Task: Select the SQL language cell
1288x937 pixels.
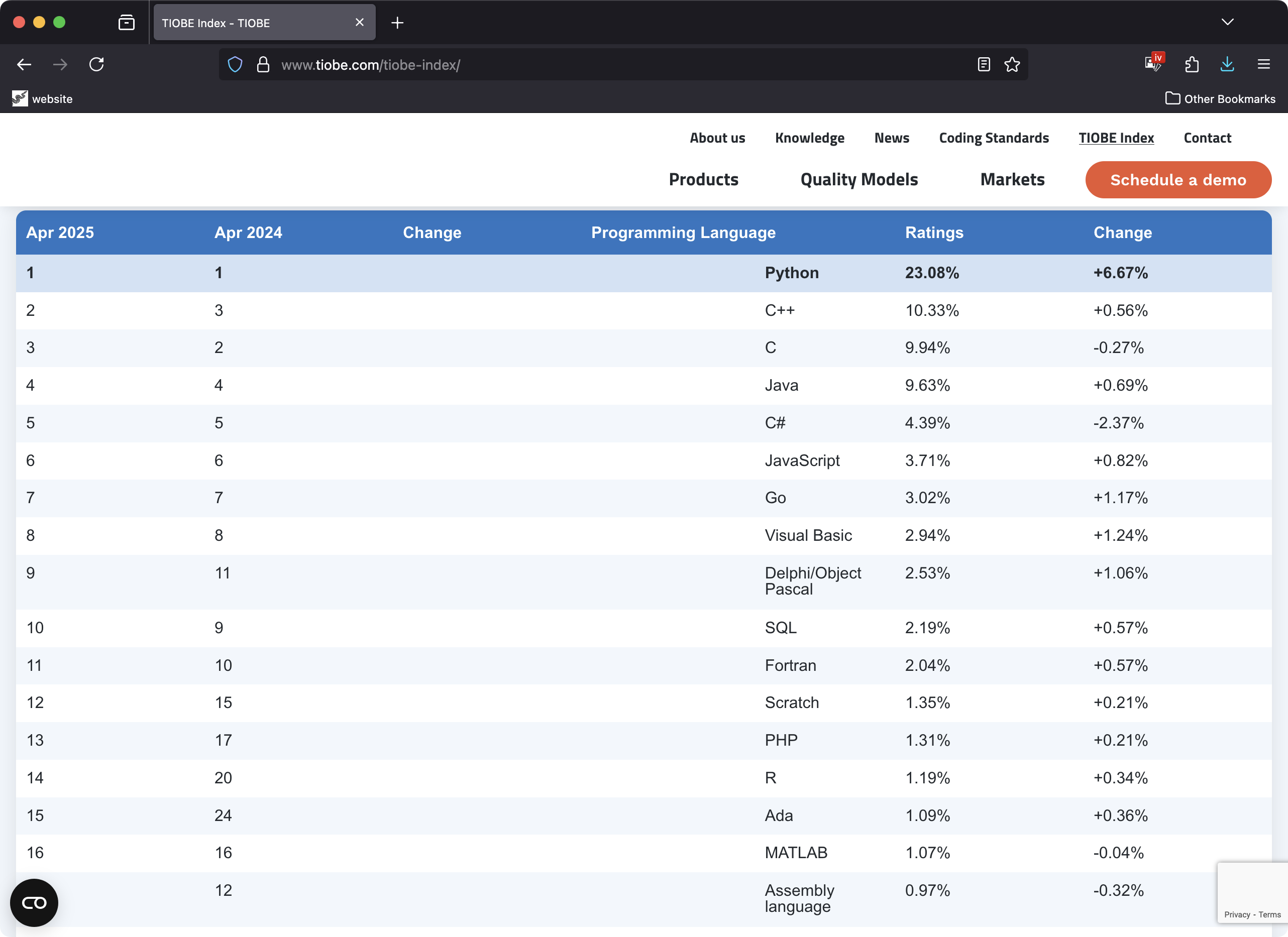Action: click(780, 628)
